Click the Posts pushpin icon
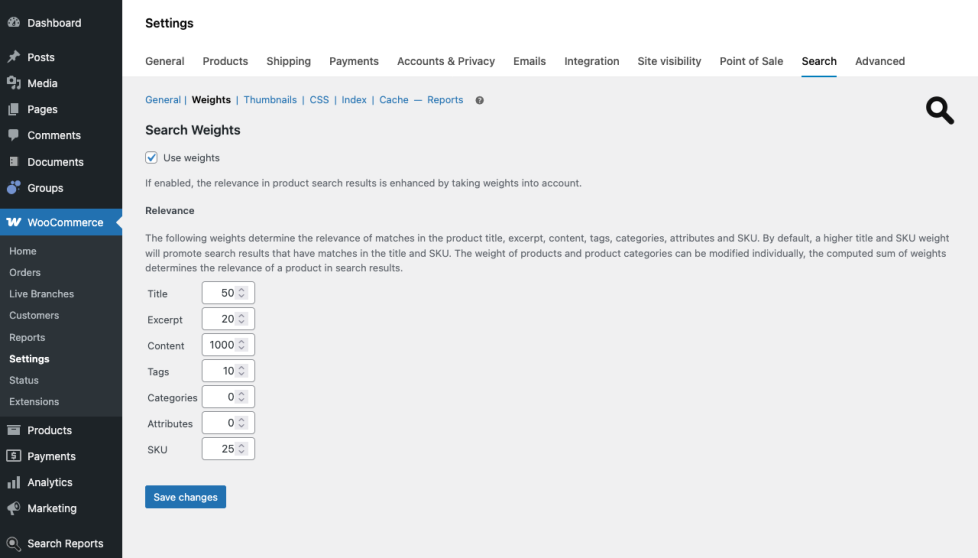Image resolution: width=978 pixels, height=558 pixels. click(x=14, y=57)
